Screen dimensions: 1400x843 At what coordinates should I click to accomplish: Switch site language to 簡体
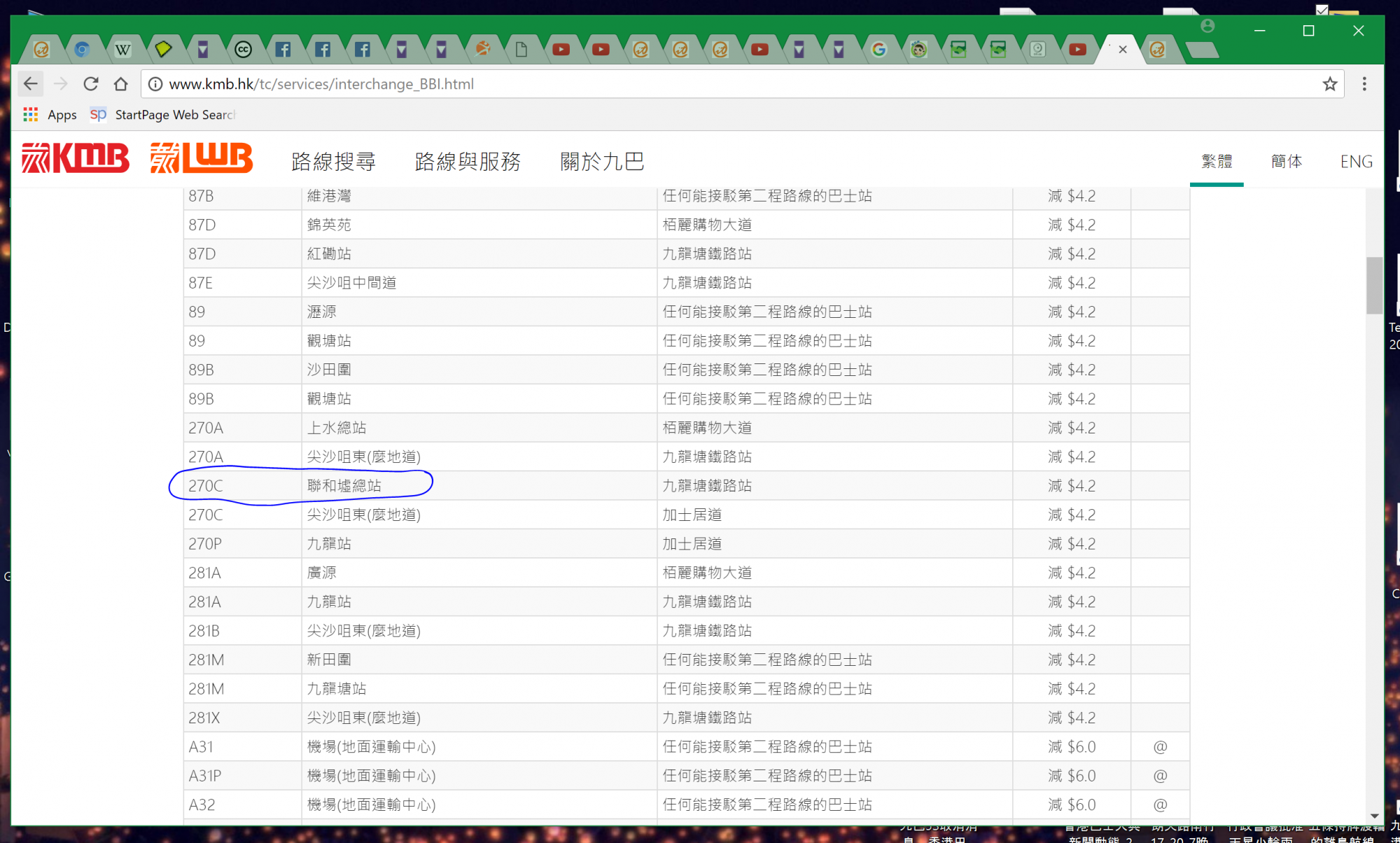coord(1287,162)
